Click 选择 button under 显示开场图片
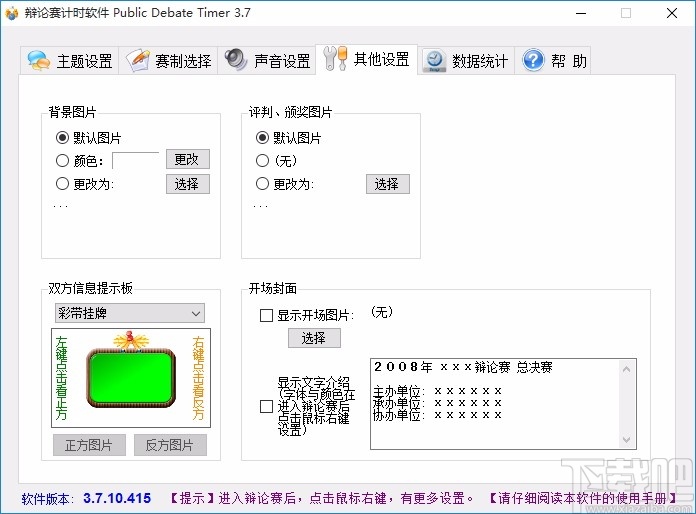This screenshot has width=696, height=514. 314,338
